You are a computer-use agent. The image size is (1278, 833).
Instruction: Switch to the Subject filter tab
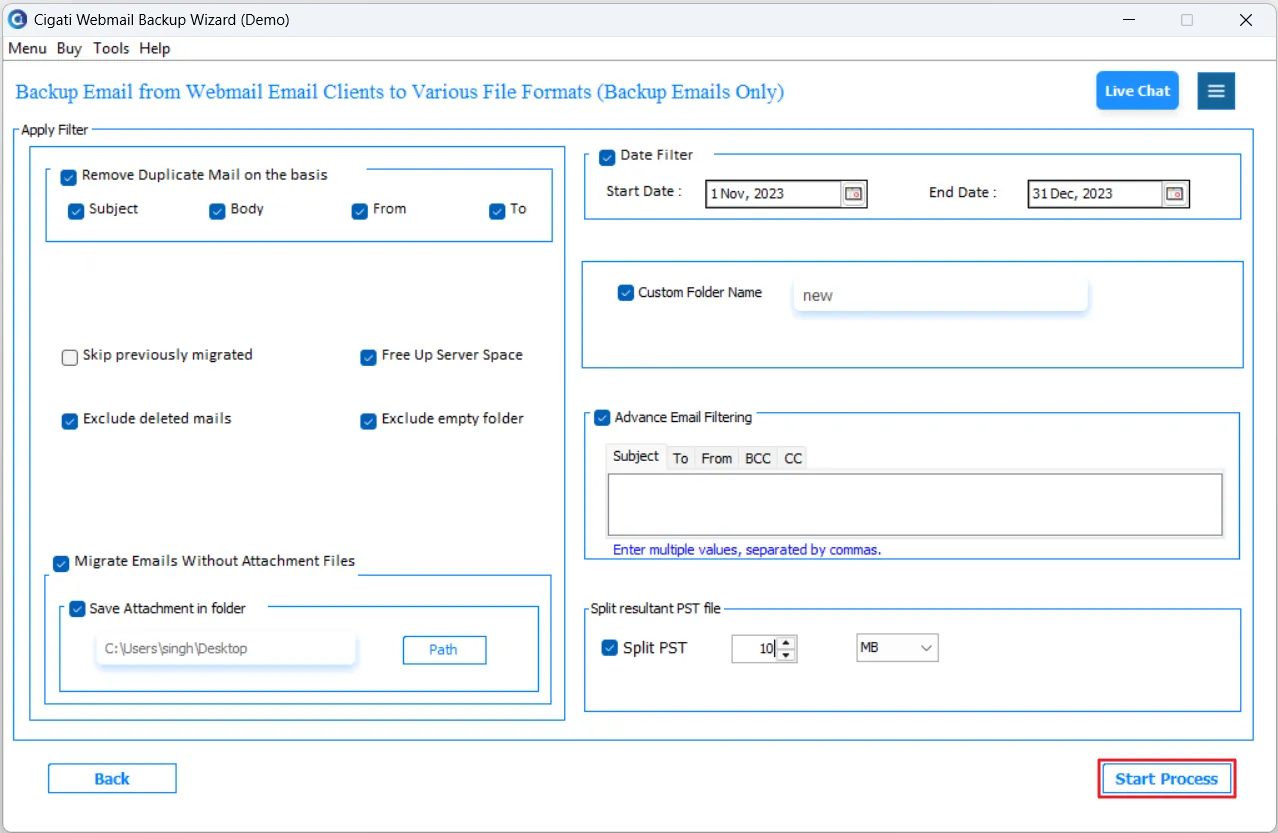[x=636, y=456]
